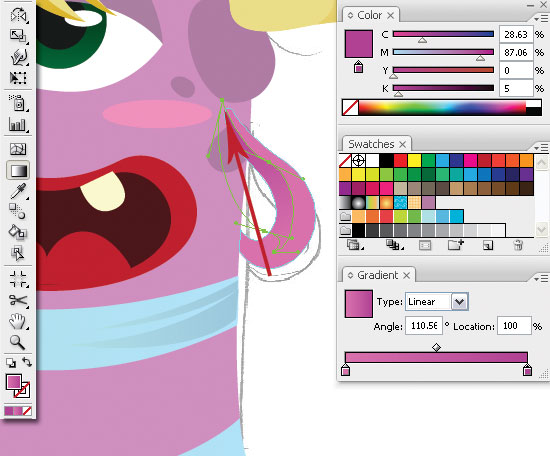550x456 pixels.
Task: Click the C cyan slider
Action: 443,34
